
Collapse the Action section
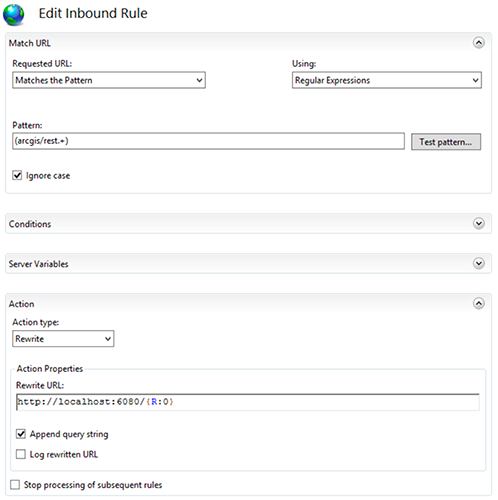(x=479, y=303)
